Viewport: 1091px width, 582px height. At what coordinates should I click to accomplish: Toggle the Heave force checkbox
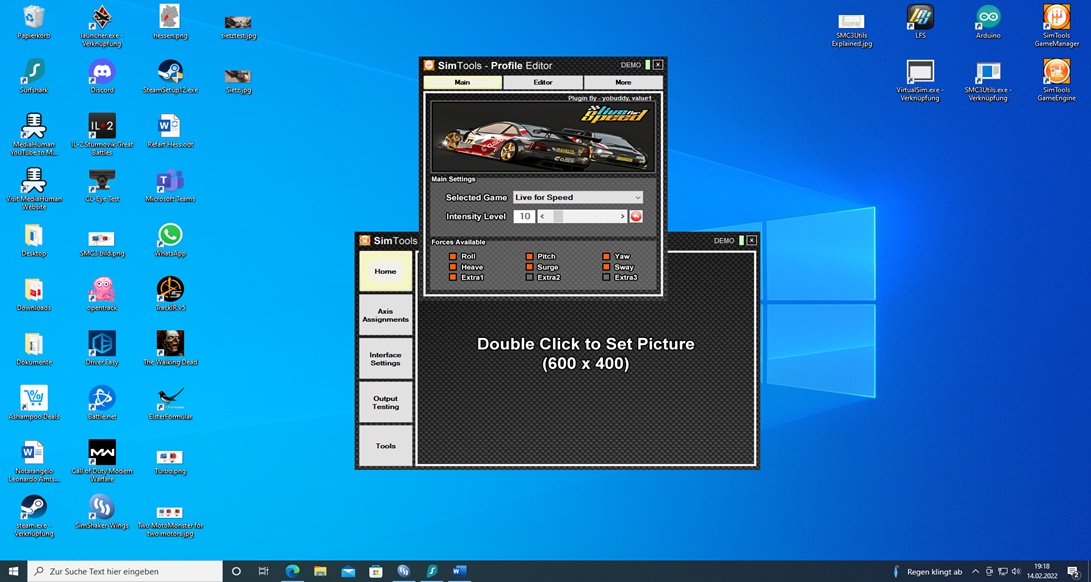453,267
